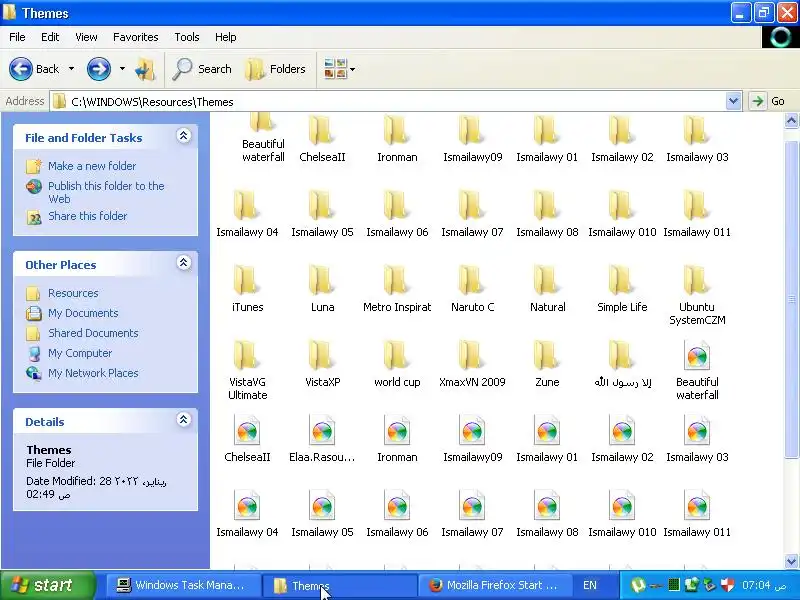Screen dimensions: 800x600
Task: Open the Tools menu
Action: (187, 37)
